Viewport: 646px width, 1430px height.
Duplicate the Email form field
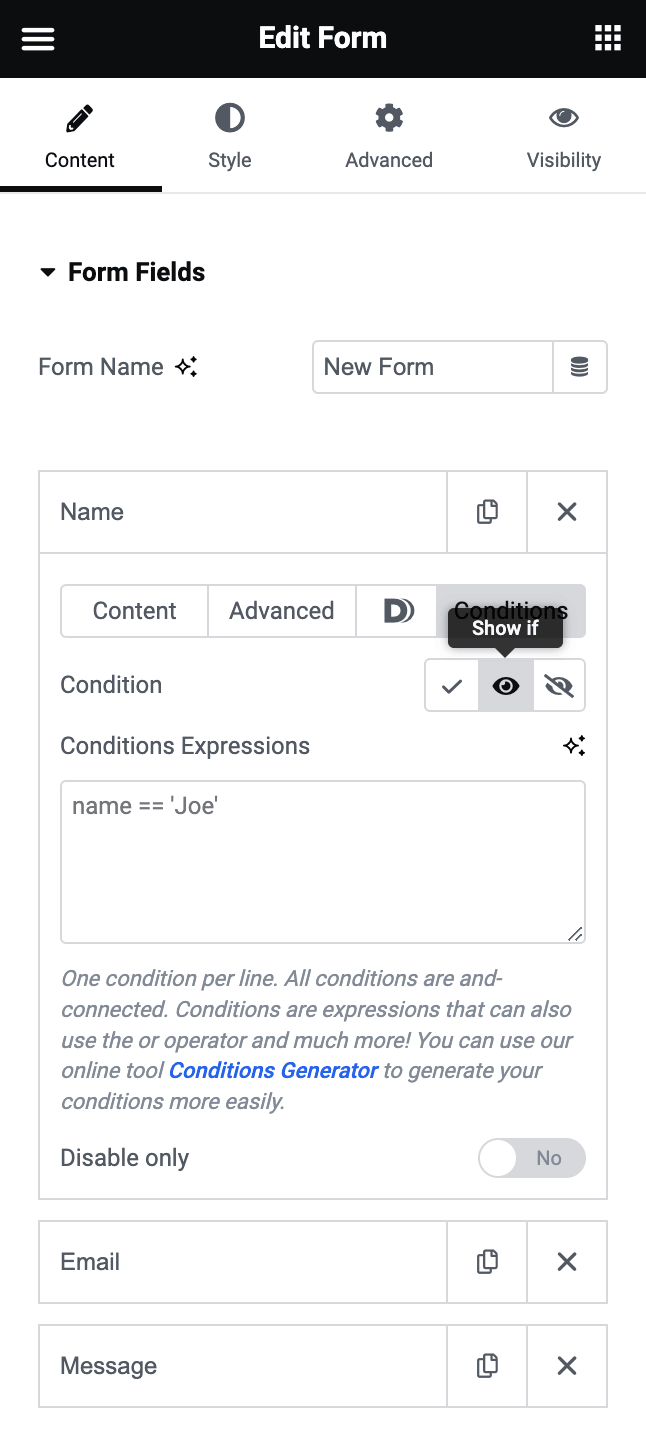[x=487, y=1261]
